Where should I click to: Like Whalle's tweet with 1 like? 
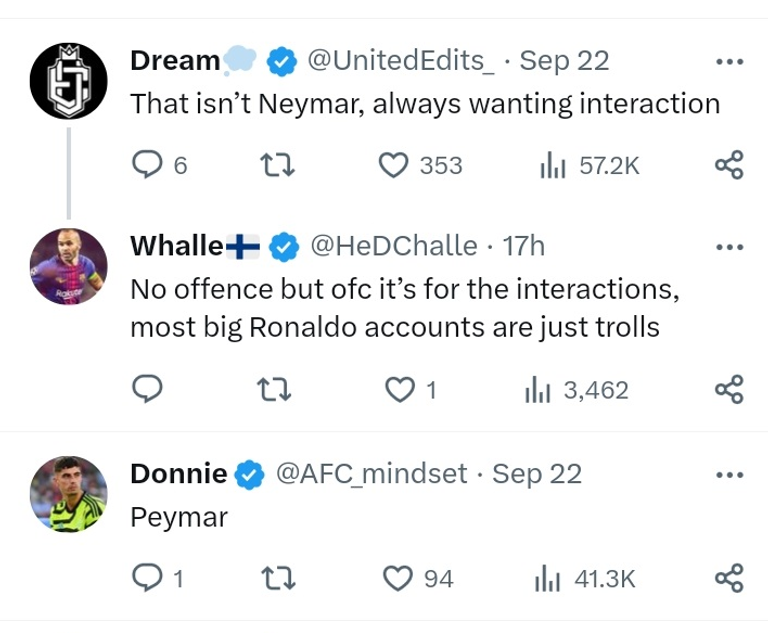(x=401, y=390)
